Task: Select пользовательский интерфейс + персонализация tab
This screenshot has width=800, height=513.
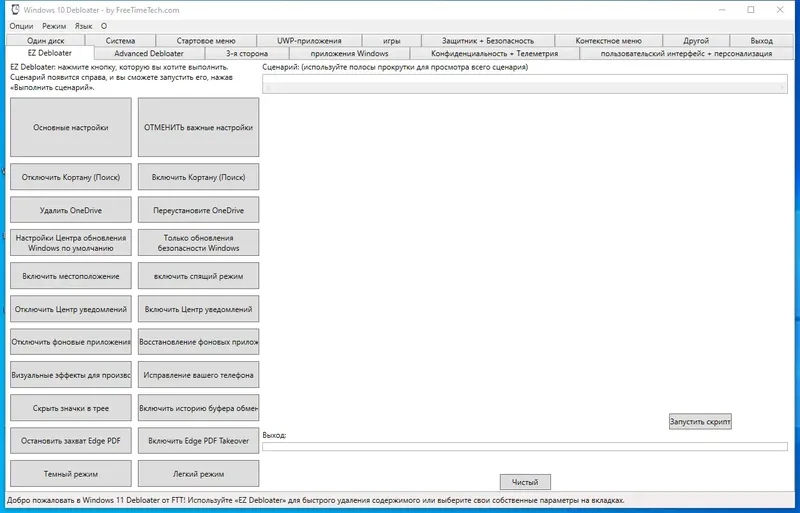Action: (686, 53)
